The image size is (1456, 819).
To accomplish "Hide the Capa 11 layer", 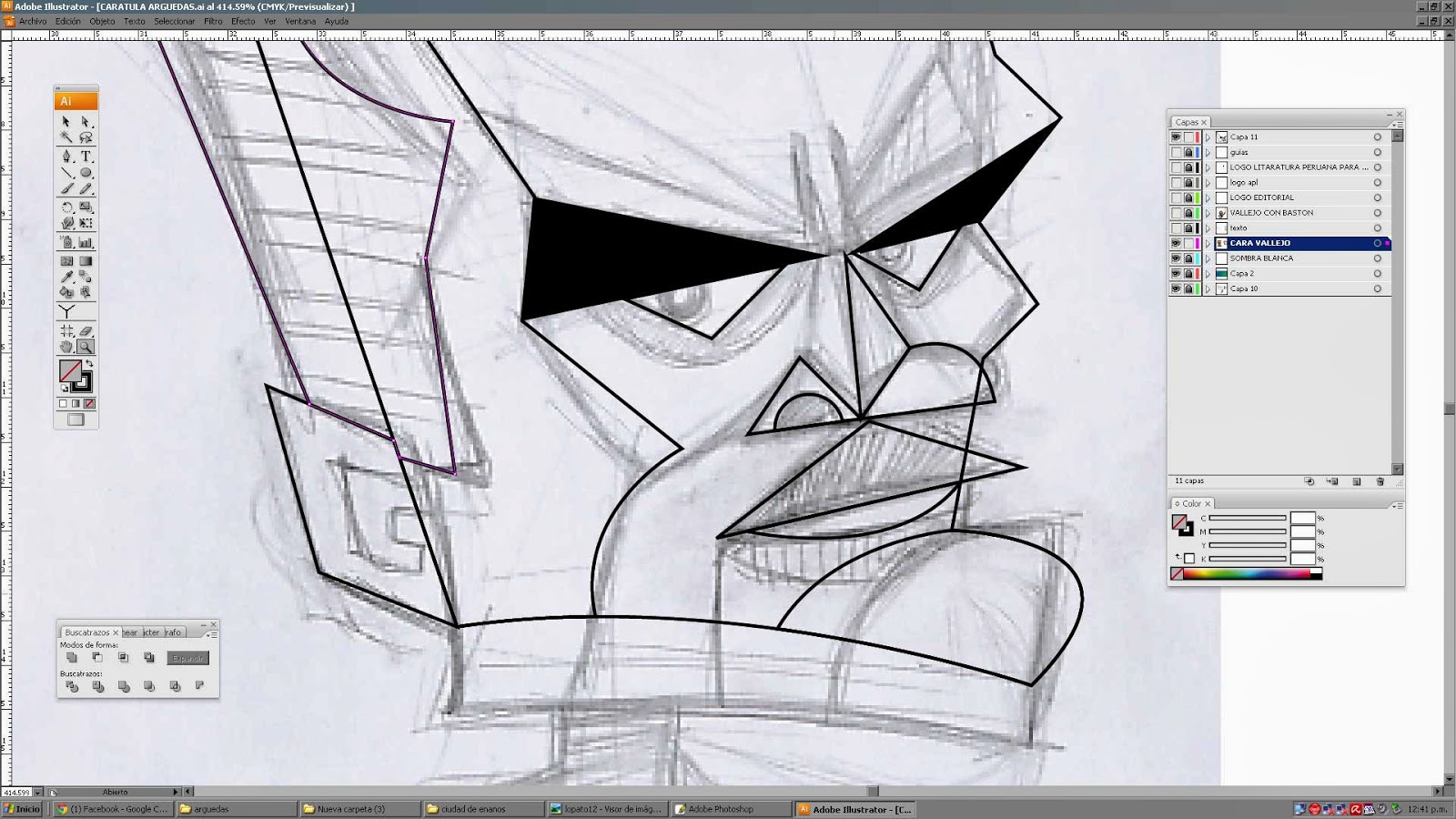I will click(1176, 137).
